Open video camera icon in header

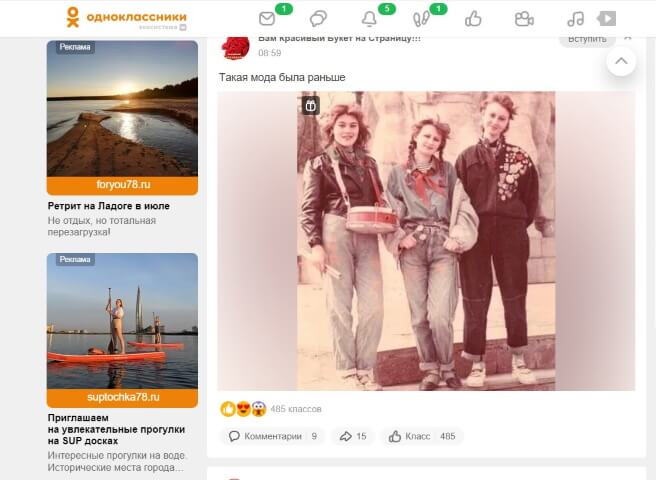point(524,19)
